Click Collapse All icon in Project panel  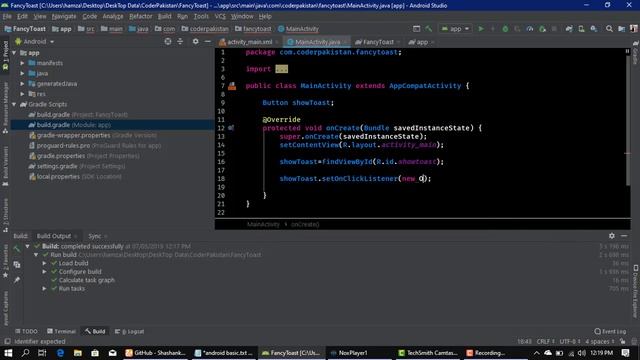(x=180, y=42)
